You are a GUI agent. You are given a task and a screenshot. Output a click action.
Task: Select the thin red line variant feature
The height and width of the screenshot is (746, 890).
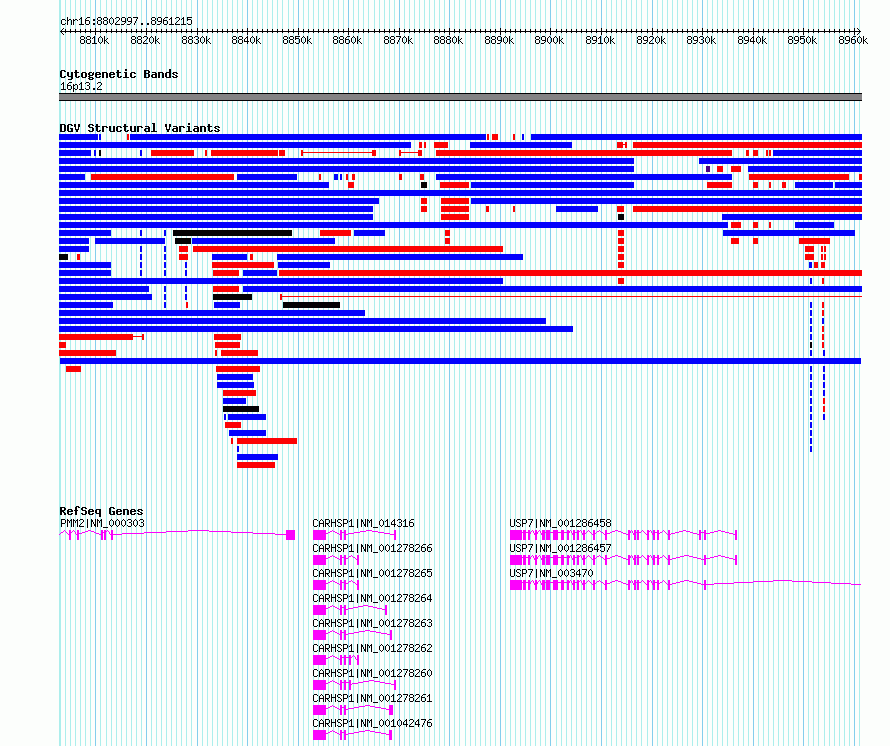click(571, 296)
